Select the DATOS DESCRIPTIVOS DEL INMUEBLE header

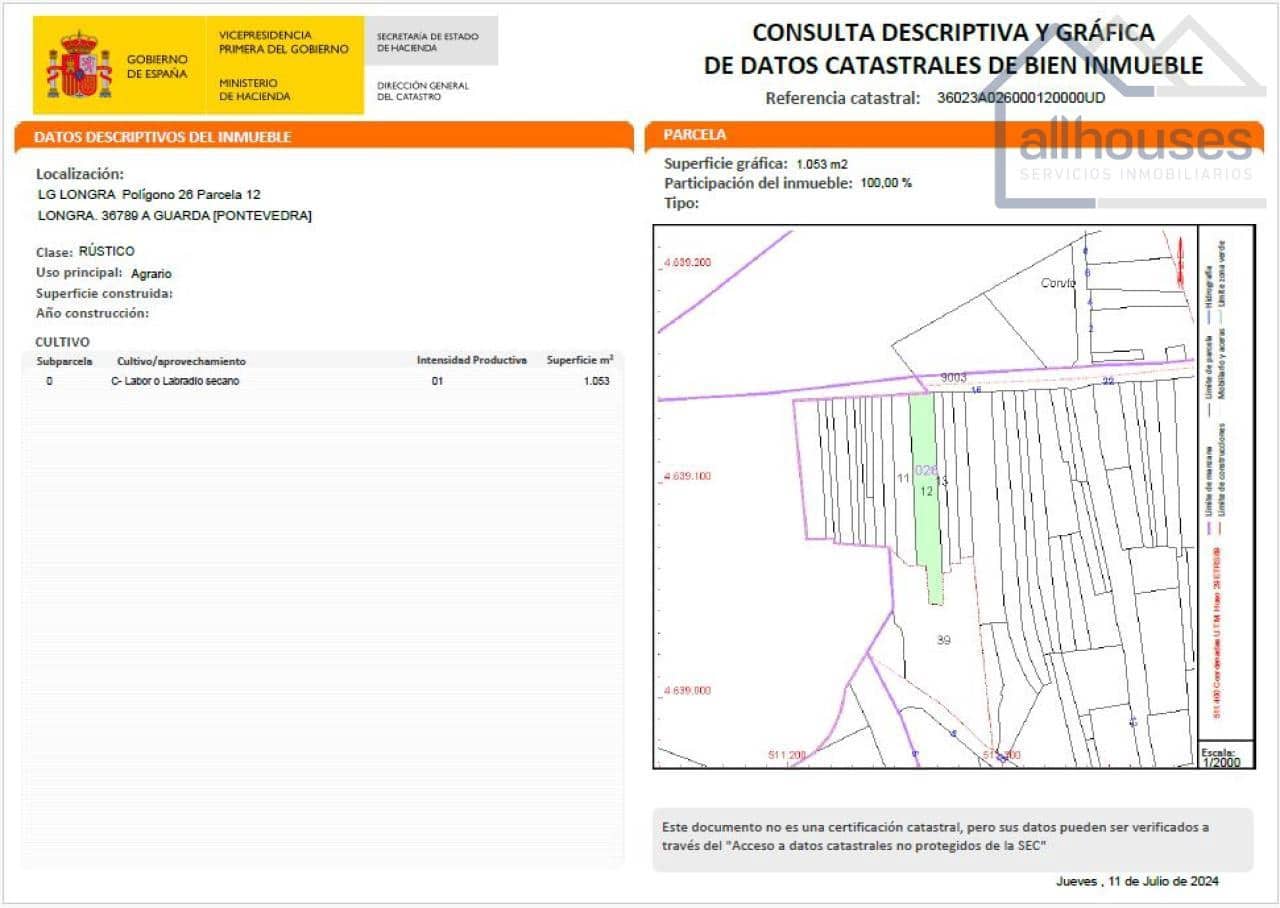pyautogui.click(x=163, y=137)
